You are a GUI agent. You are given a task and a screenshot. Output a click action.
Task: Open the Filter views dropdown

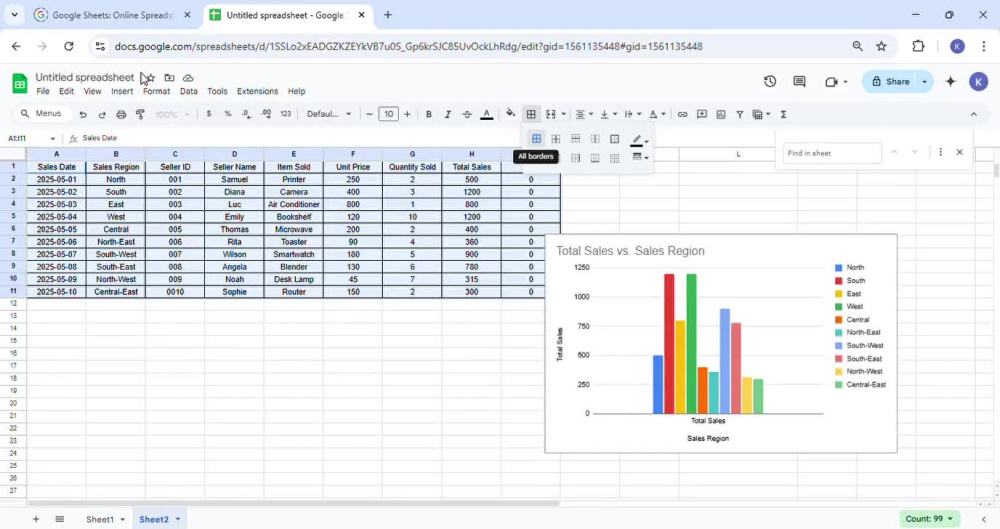(761, 114)
